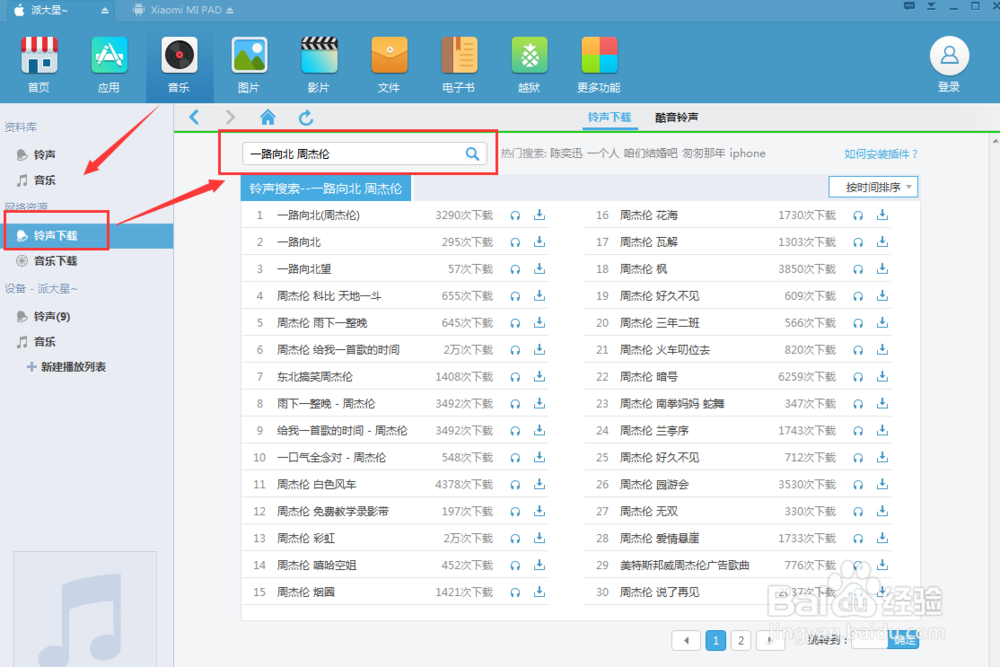
Task: Click the 跳转到 page number field
Action: (869, 640)
